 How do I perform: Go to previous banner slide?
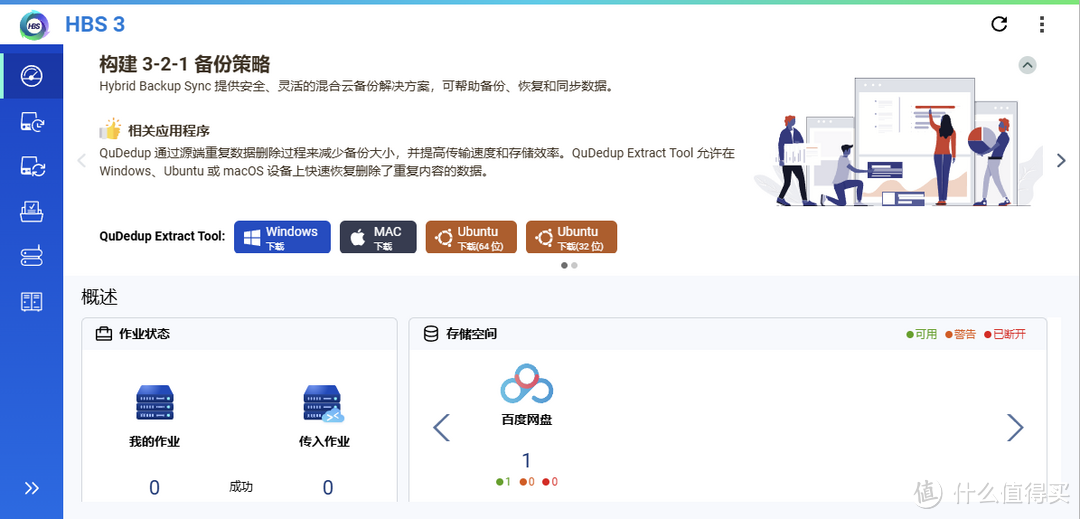click(x=82, y=161)
